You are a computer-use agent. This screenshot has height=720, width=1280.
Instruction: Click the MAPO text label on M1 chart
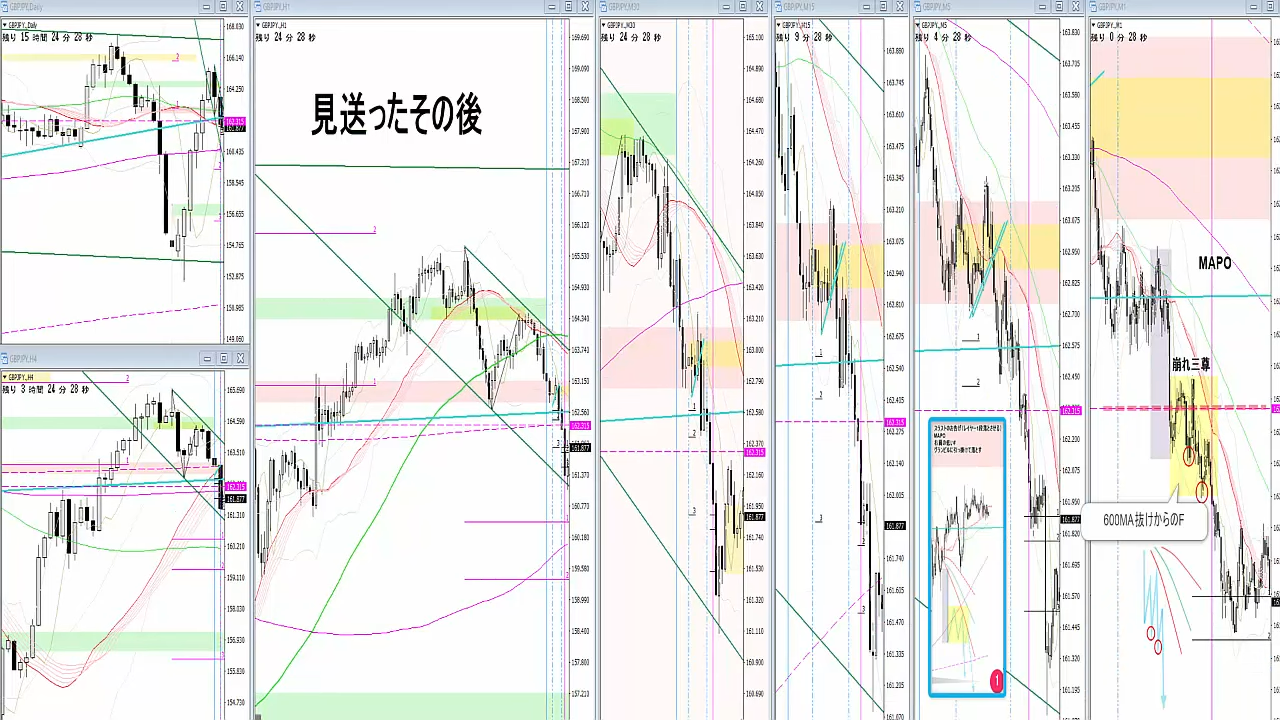tap(1214, 263)
